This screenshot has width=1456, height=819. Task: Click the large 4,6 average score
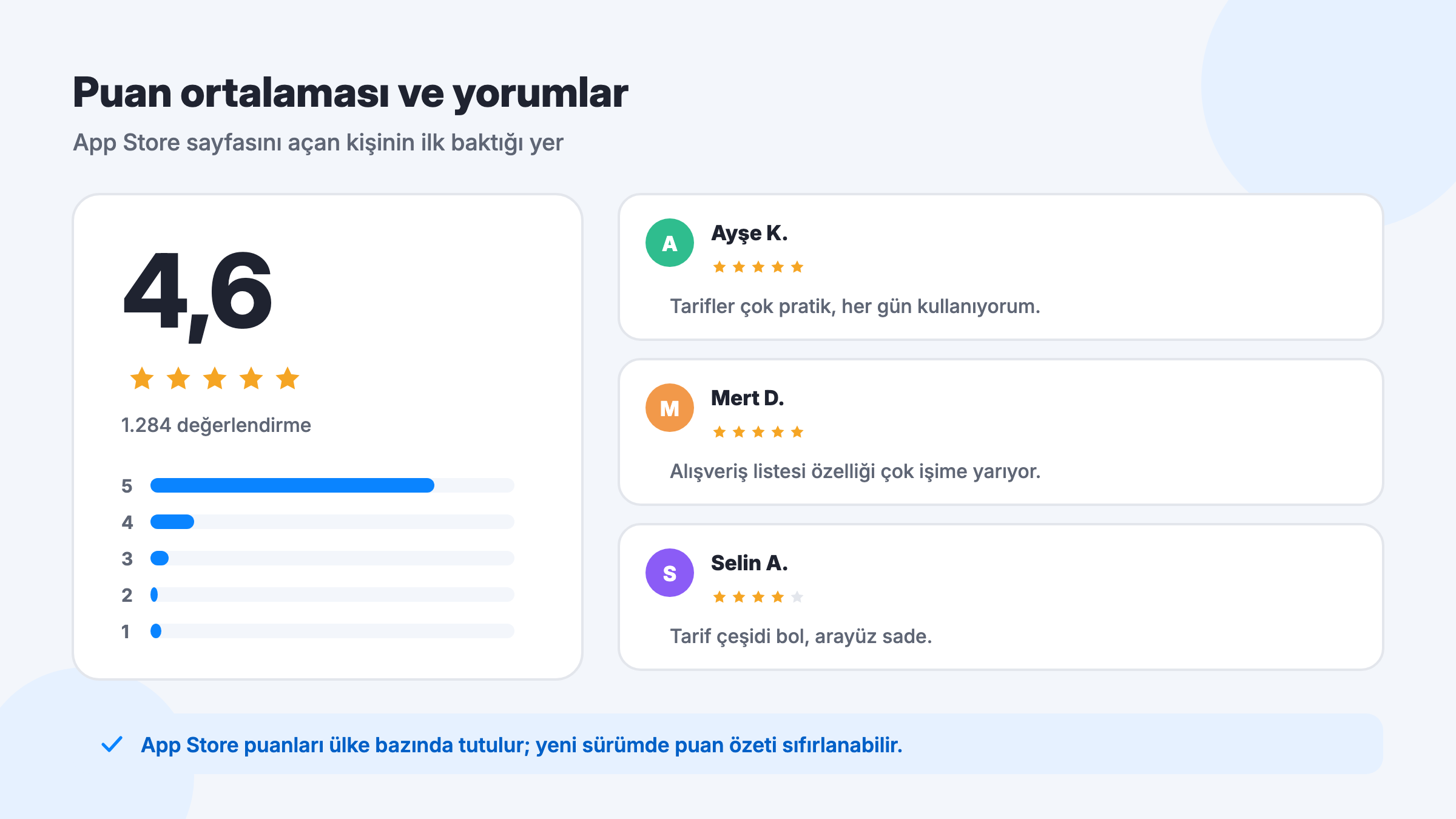198,296
